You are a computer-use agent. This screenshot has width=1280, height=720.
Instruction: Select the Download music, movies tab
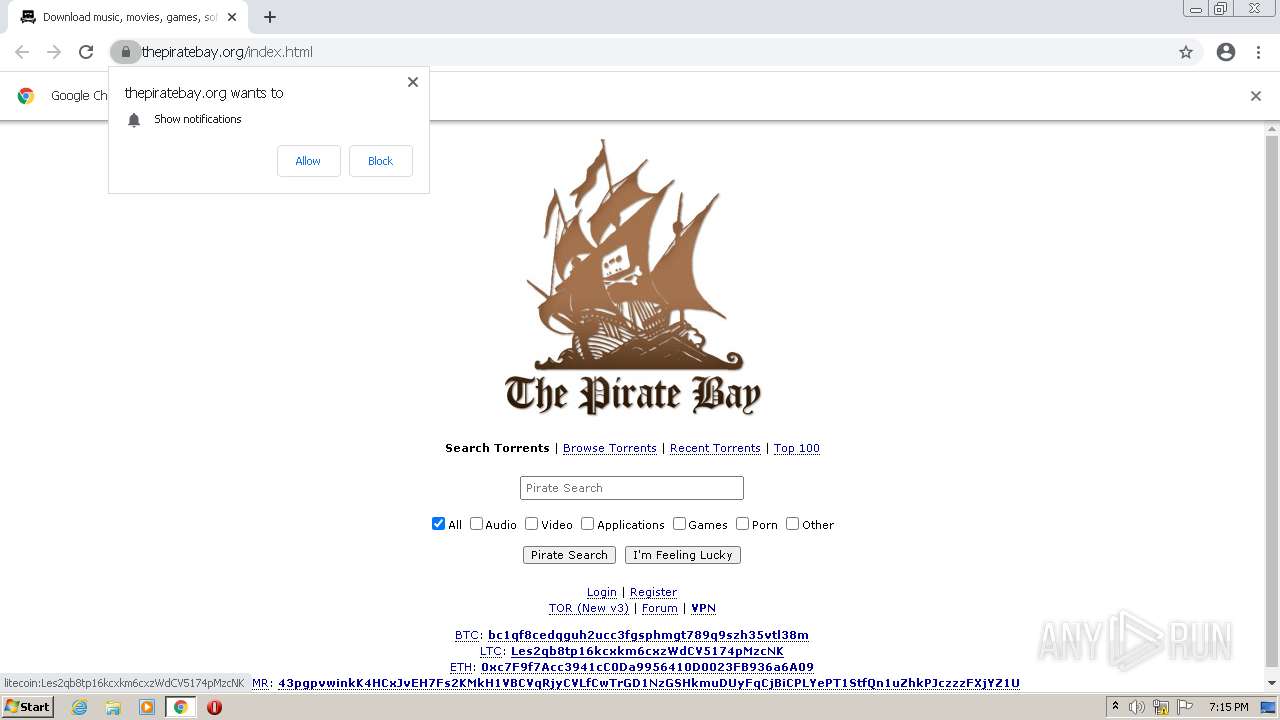pos(128,17)
